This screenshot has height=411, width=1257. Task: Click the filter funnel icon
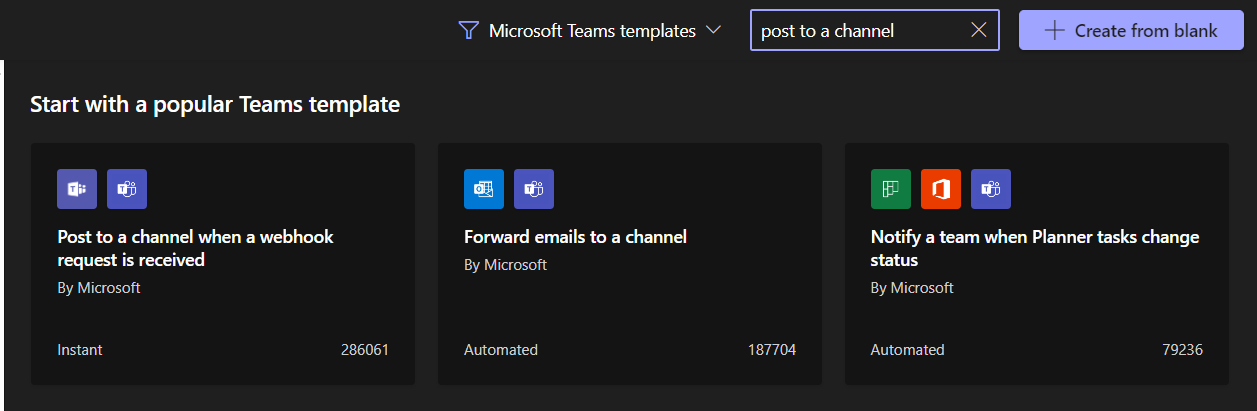[x=468, y=31]
